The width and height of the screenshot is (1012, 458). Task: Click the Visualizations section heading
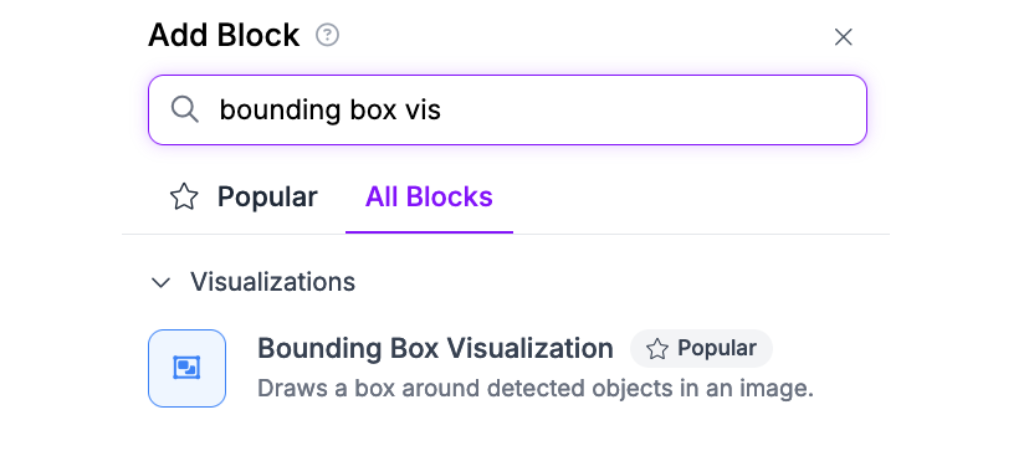(x=273, y=282)
